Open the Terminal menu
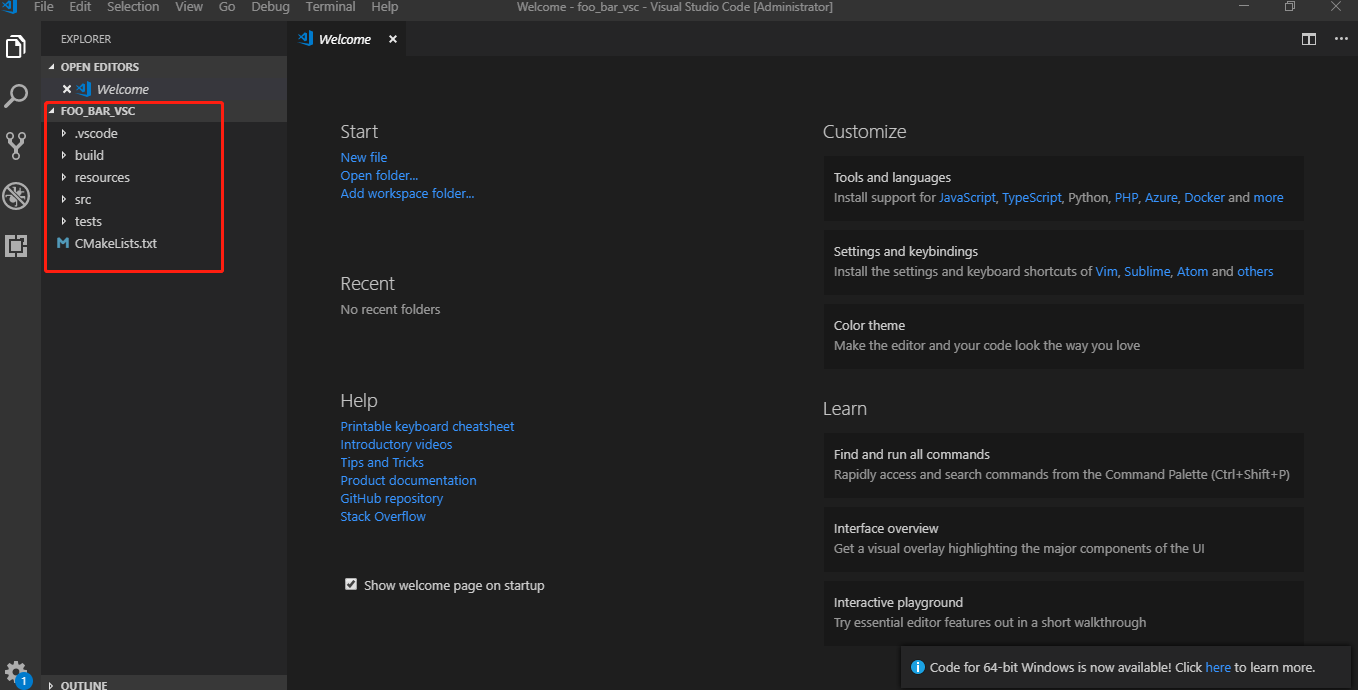Screen dimensions: 1358x690 pyautogui.click(x=331, y=7)
